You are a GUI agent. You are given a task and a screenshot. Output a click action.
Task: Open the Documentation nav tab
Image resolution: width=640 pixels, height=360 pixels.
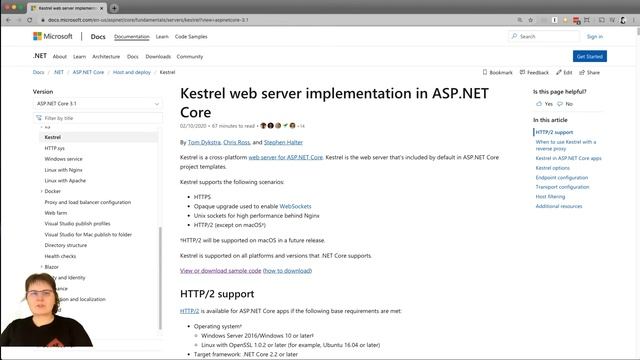click(131, 37)
